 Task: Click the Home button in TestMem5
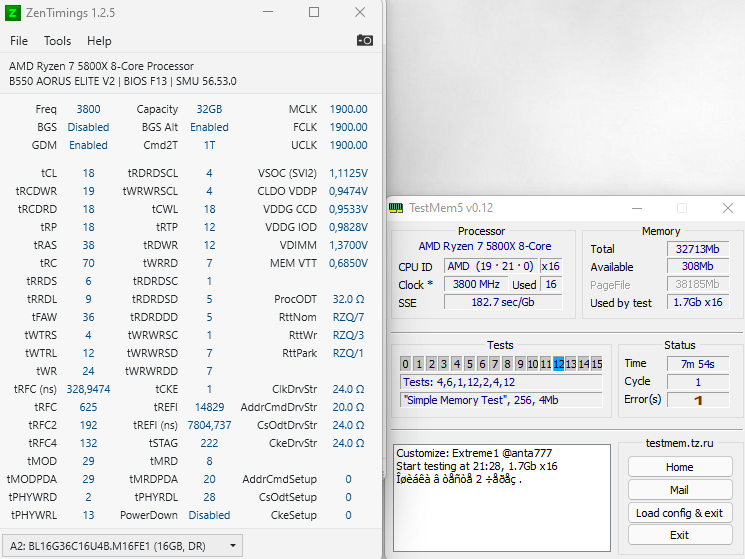tap(680, 467)
